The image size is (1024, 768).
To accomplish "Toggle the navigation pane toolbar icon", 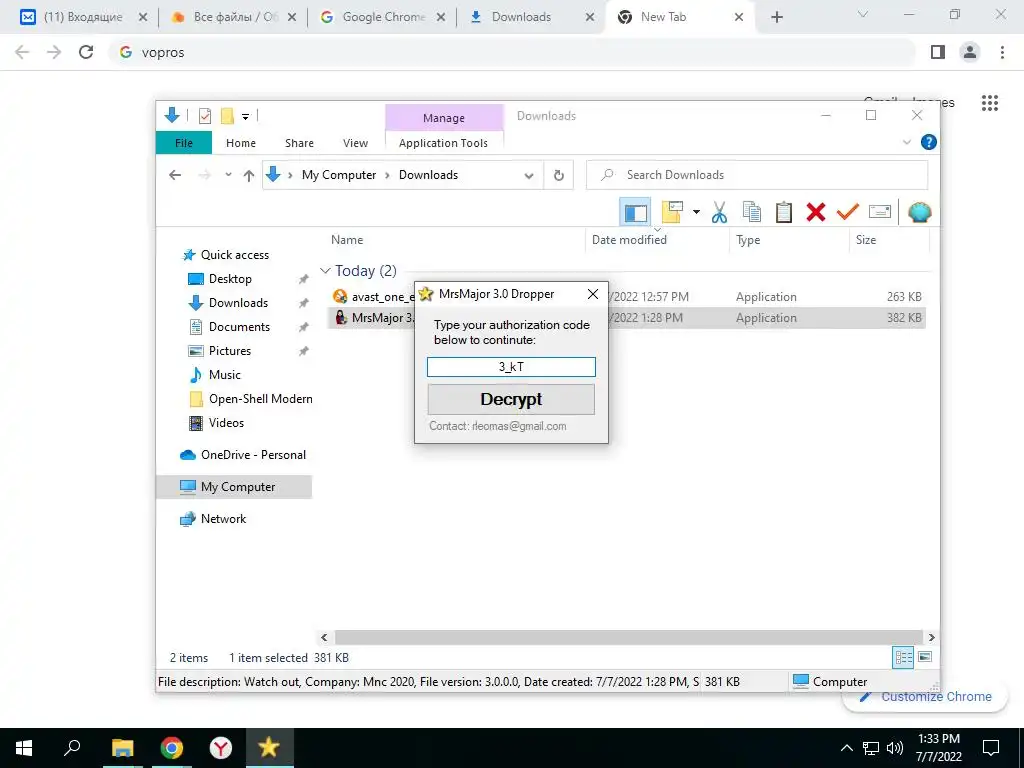I will click(635, 212).
